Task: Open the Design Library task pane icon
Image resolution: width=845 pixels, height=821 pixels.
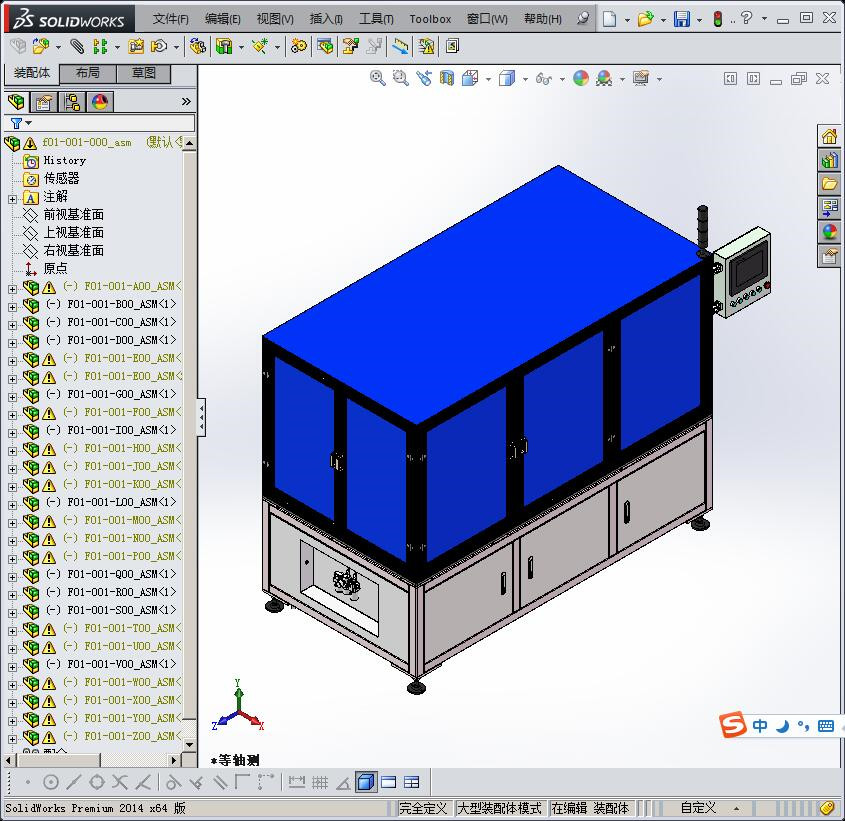Action: point(829,160)
